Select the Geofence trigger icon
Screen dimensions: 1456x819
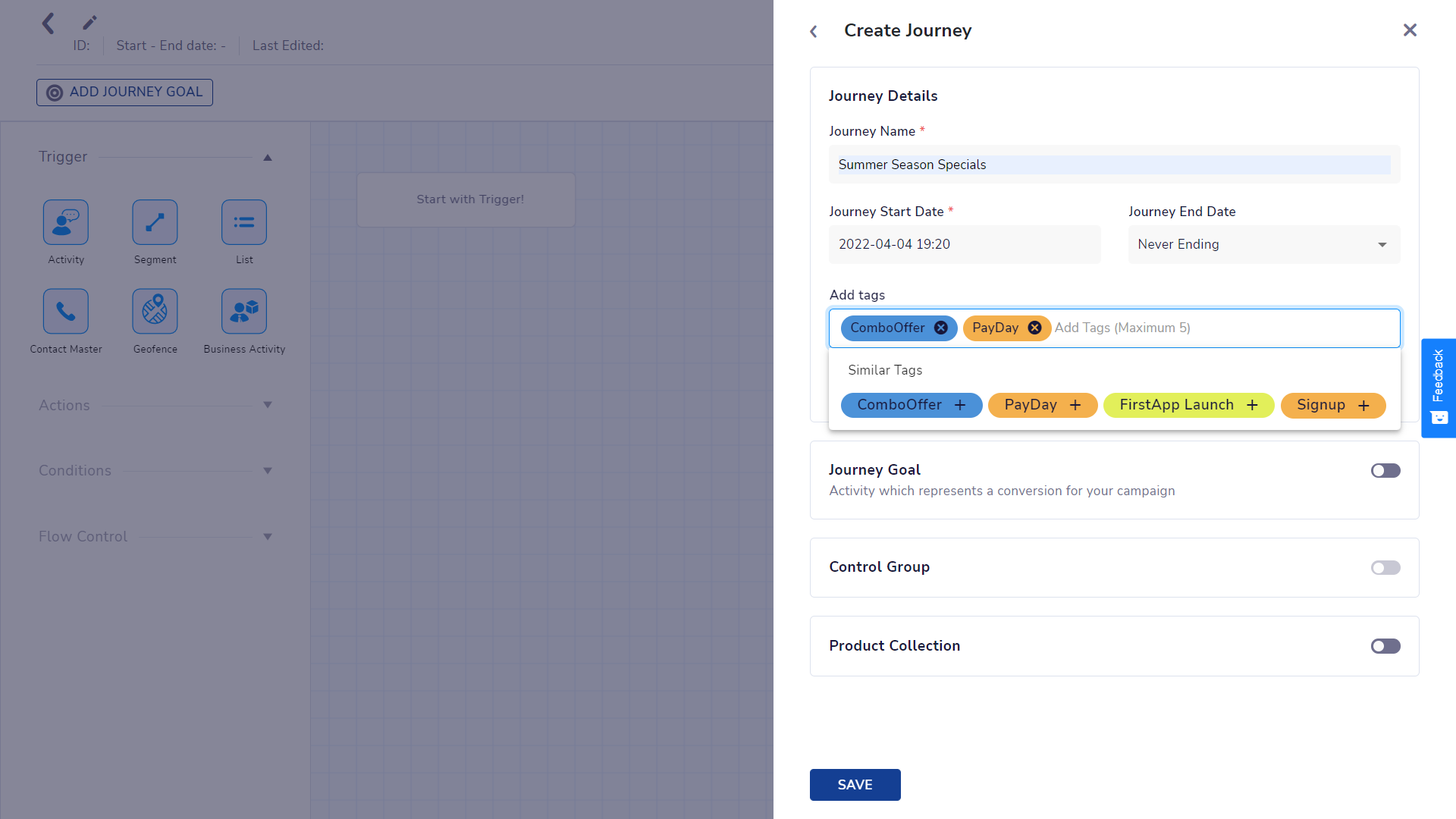(x=155, y=311)
